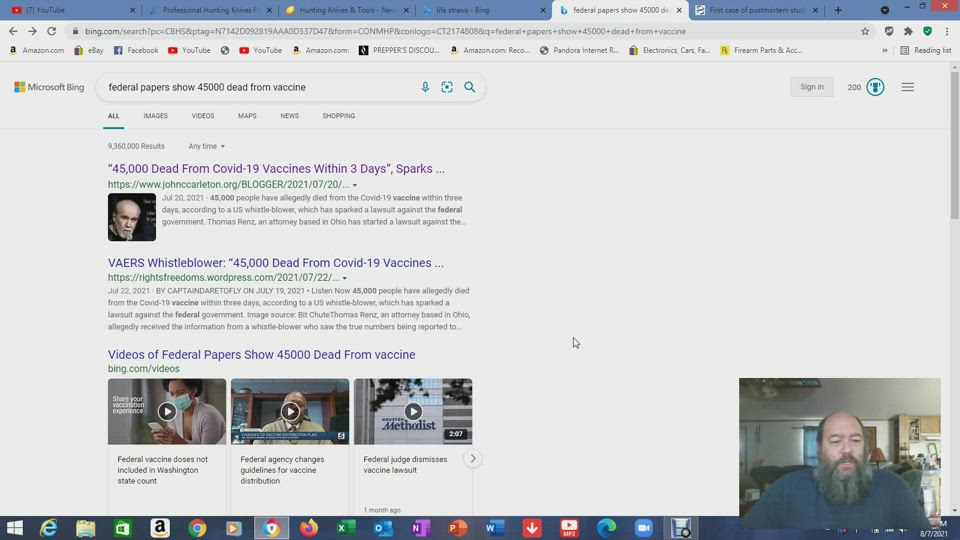This screenshot has width=960, height=540.
Task: Click the magnifying glass search button
Action: pyautogui.click(x=469, y=87)
